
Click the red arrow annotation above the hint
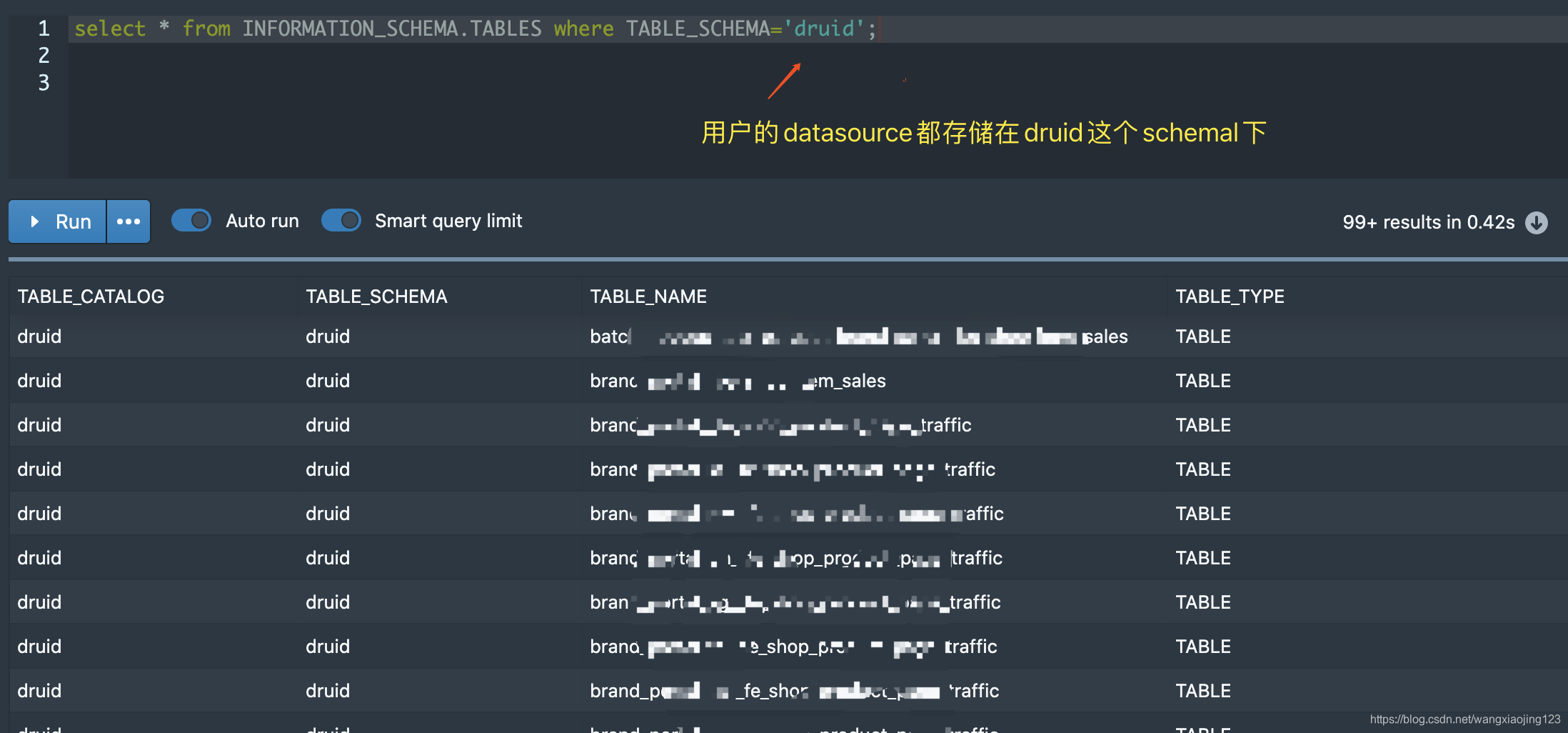pyautogui.click(x=784, y=82)
